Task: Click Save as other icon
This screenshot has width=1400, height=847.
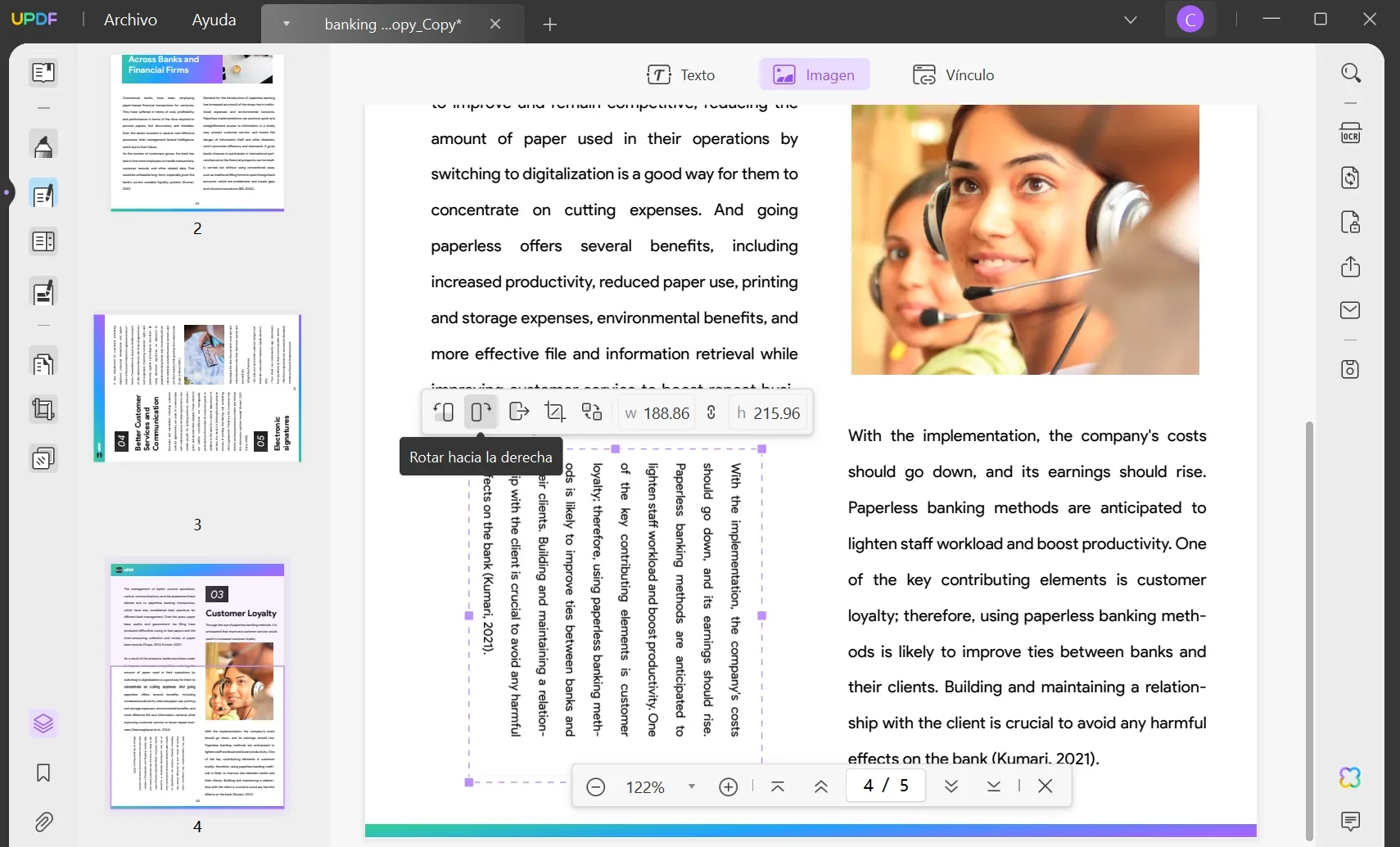Action: click(x=1351, y=369)
